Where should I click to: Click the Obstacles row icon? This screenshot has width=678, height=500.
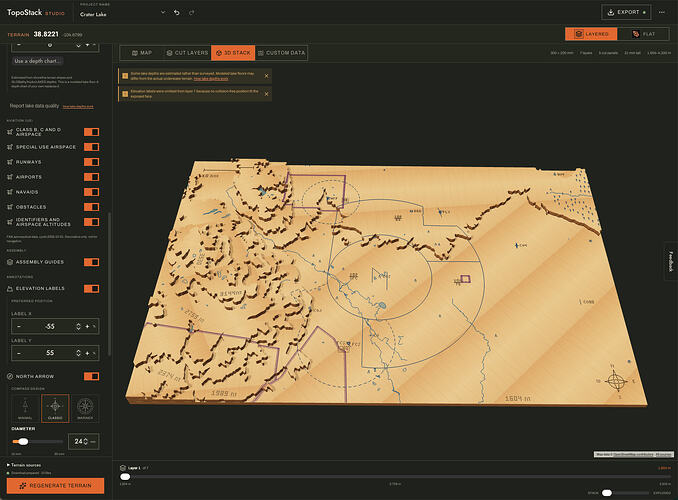coord(10,207)
